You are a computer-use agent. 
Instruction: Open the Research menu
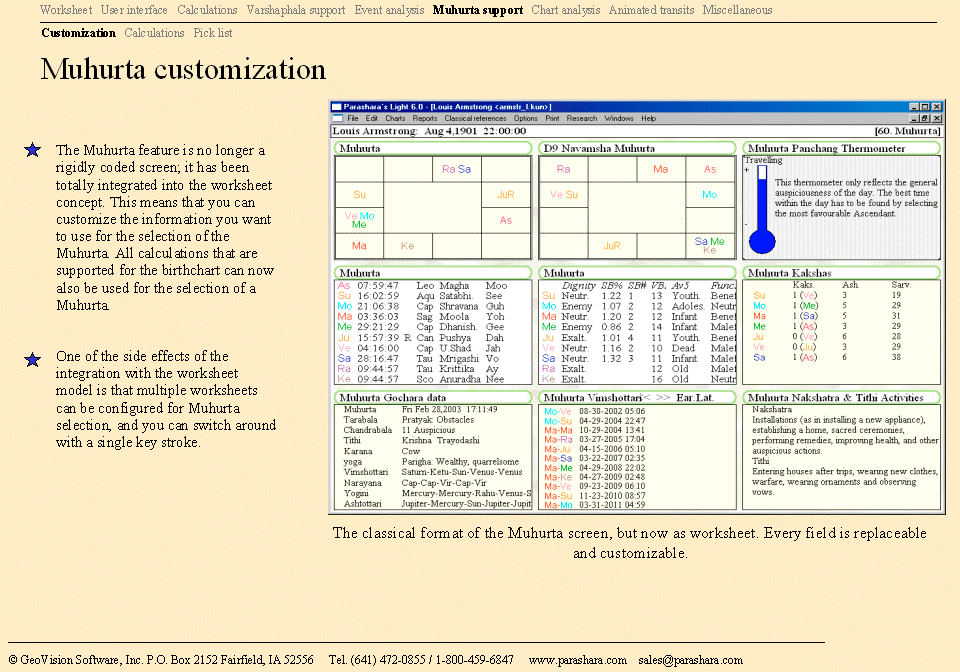(582, 118)
